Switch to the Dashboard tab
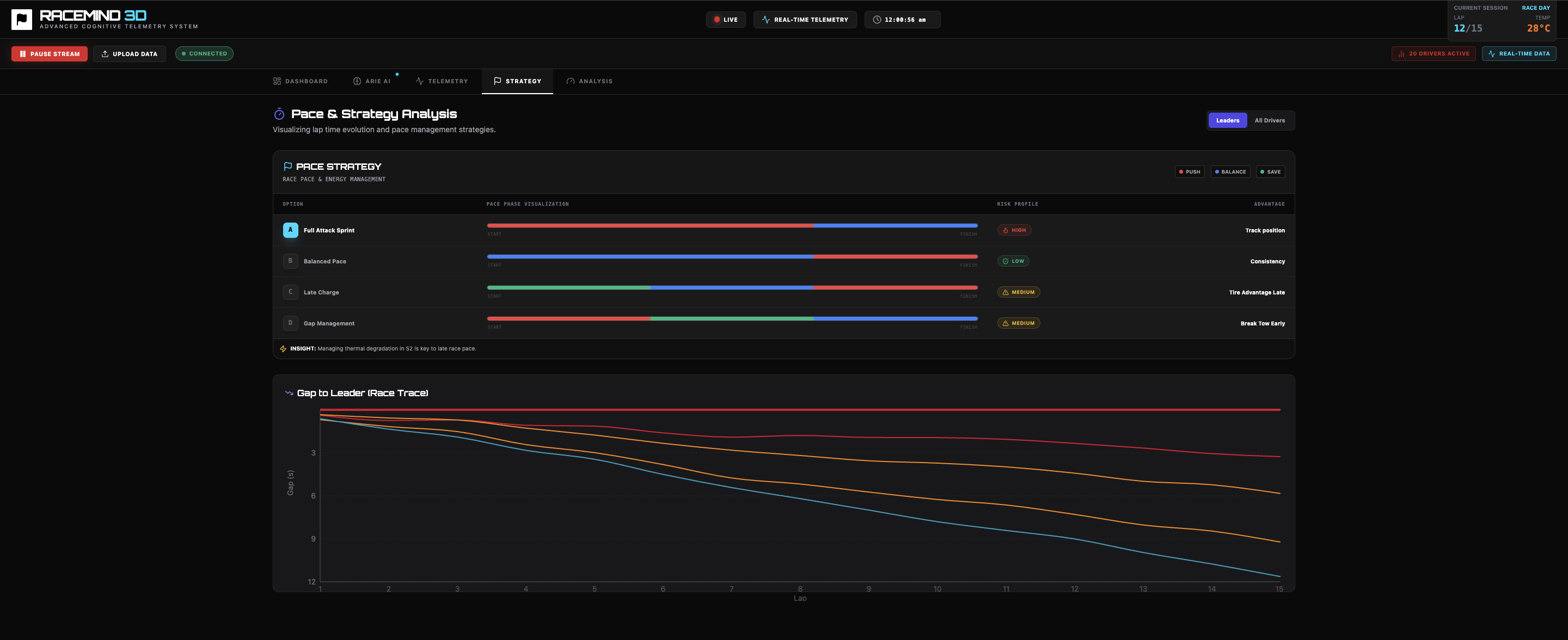Image resolution: width=1568 pixels, height=640 pixels. tap(300, 81)
